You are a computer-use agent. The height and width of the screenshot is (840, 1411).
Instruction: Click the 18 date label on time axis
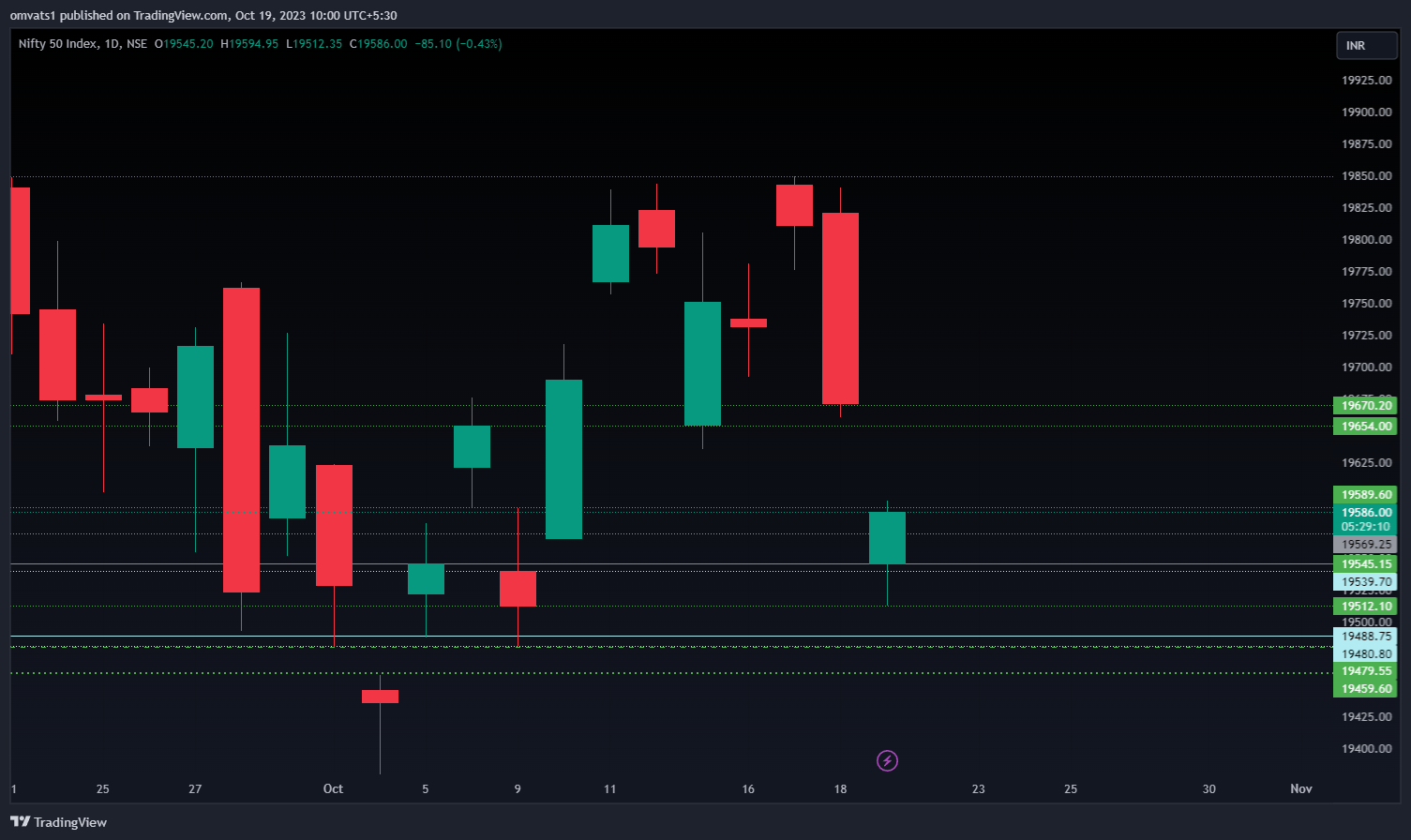click(840, 788)
